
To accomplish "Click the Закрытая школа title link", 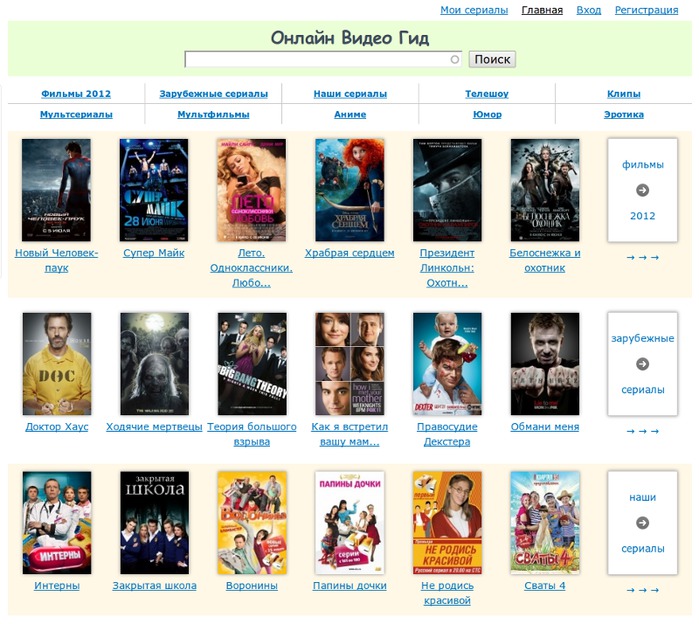I will [154, 586].
